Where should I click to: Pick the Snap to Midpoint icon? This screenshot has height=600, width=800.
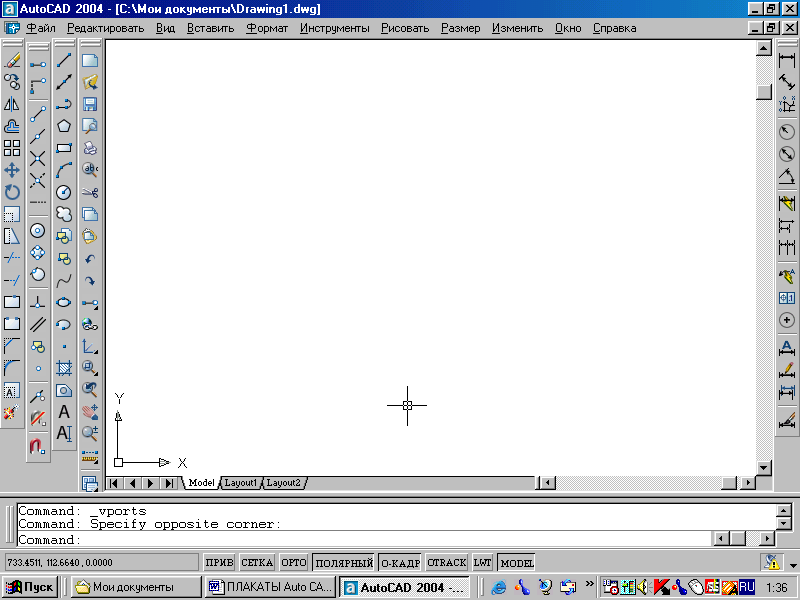pos(38,136)
